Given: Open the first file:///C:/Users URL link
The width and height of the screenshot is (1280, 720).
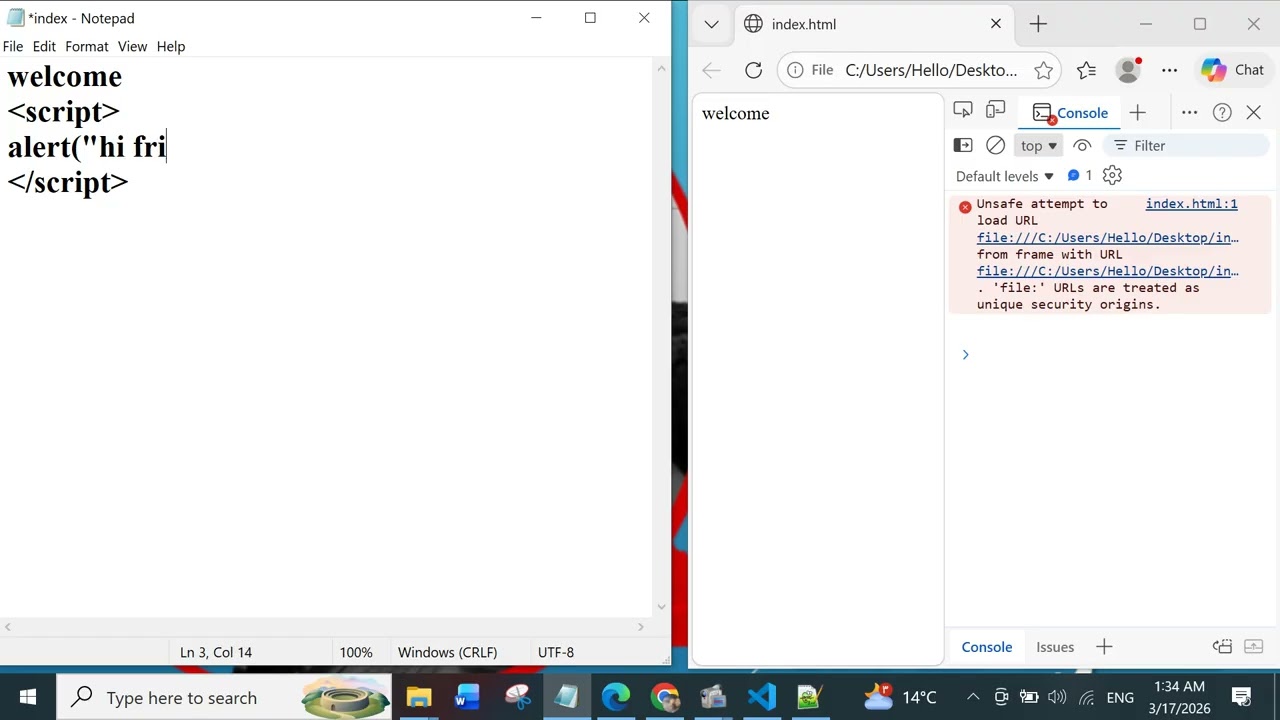Looking at the screenshot, I should point(1107,238).
